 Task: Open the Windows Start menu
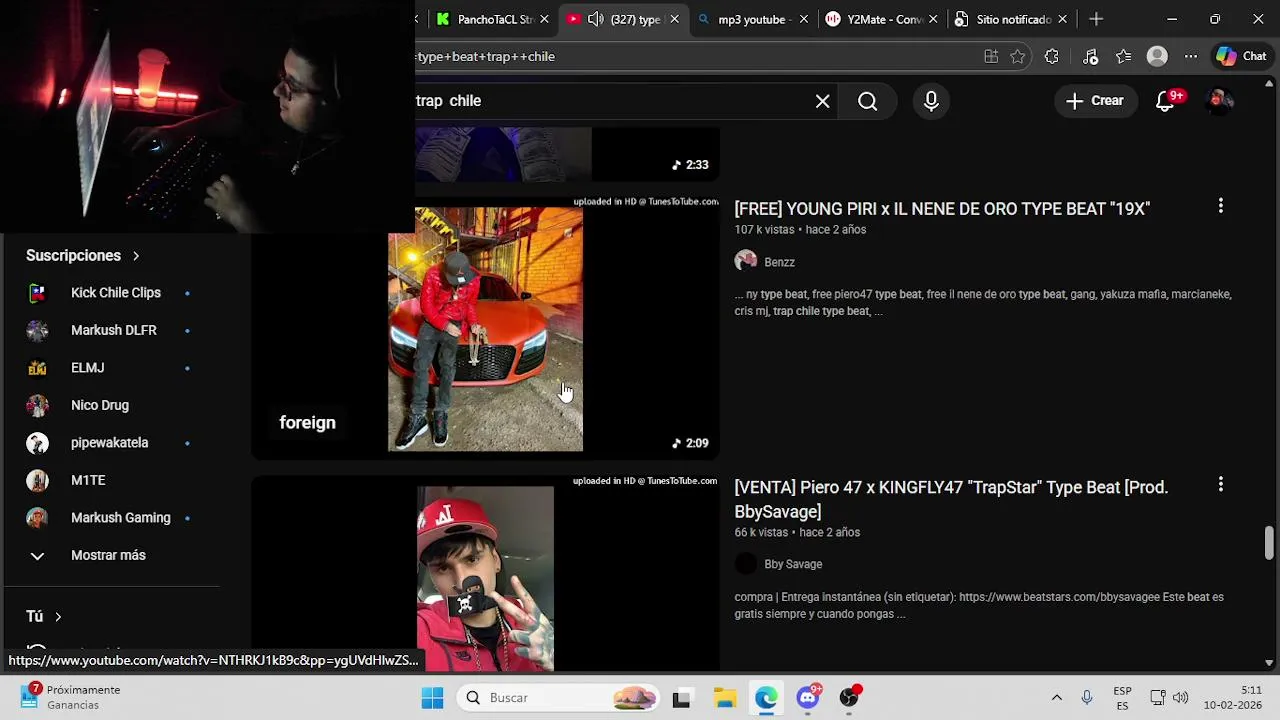pos(432,698)
